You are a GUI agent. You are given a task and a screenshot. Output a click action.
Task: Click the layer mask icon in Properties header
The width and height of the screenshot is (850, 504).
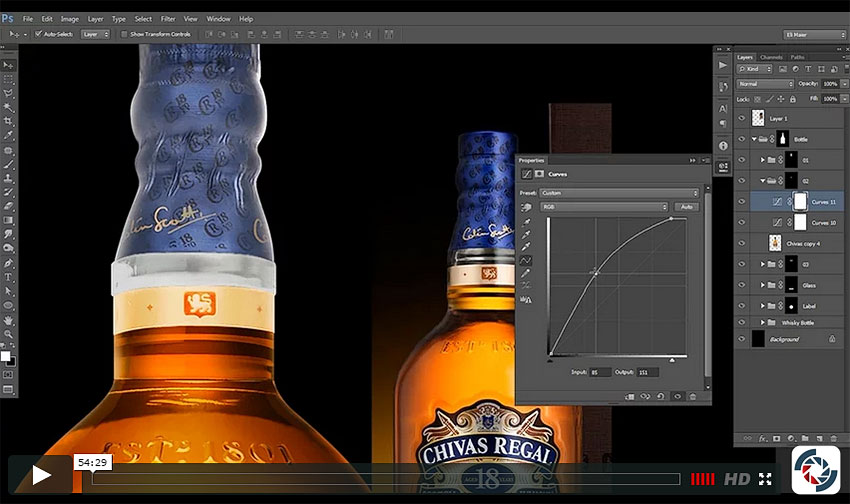tap(539, 174)
